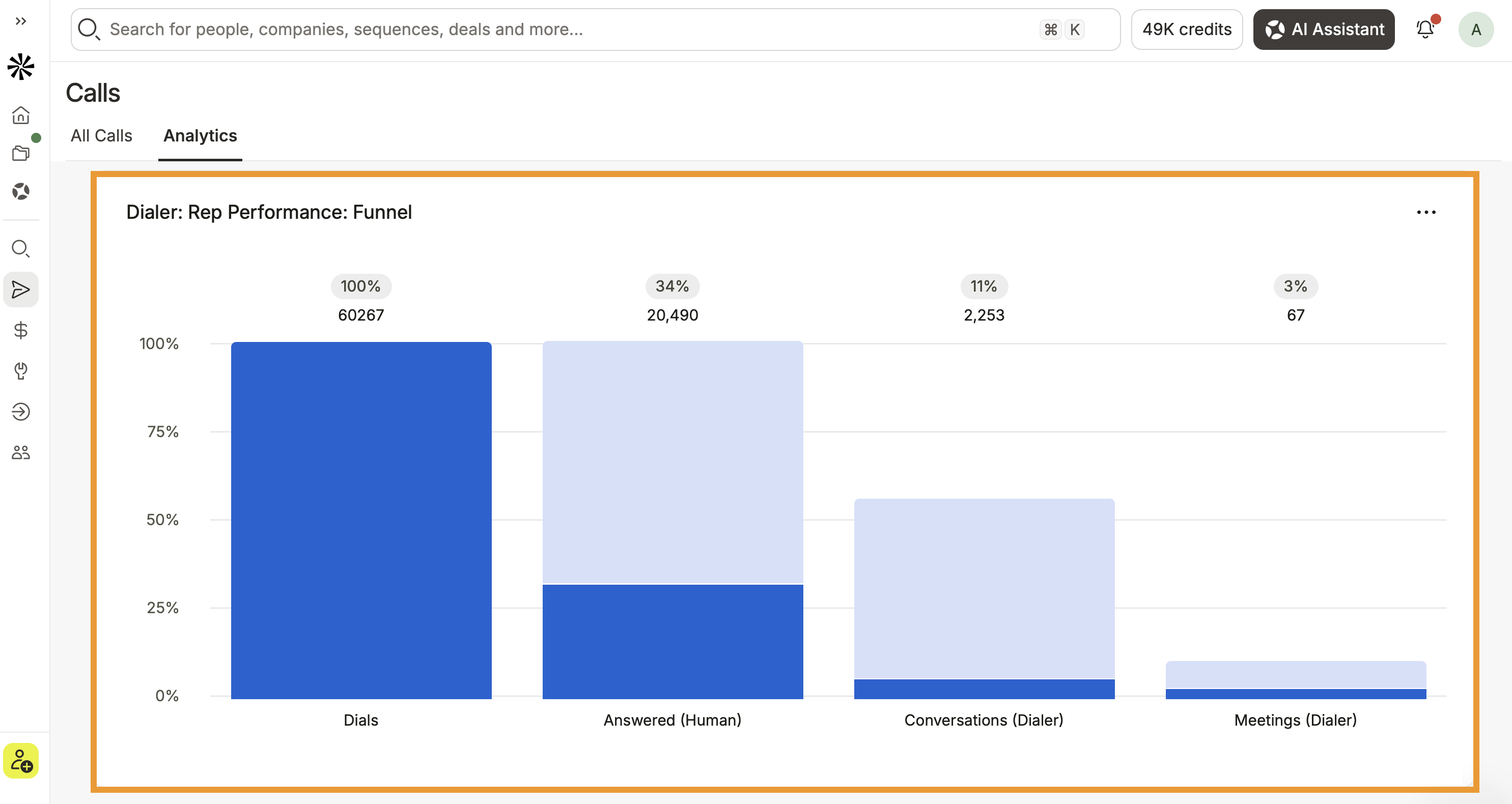The width and height of the screenshot is (1512, 804).
Task: Click the dark blue Dials bar
Action: tap(361, 521)
